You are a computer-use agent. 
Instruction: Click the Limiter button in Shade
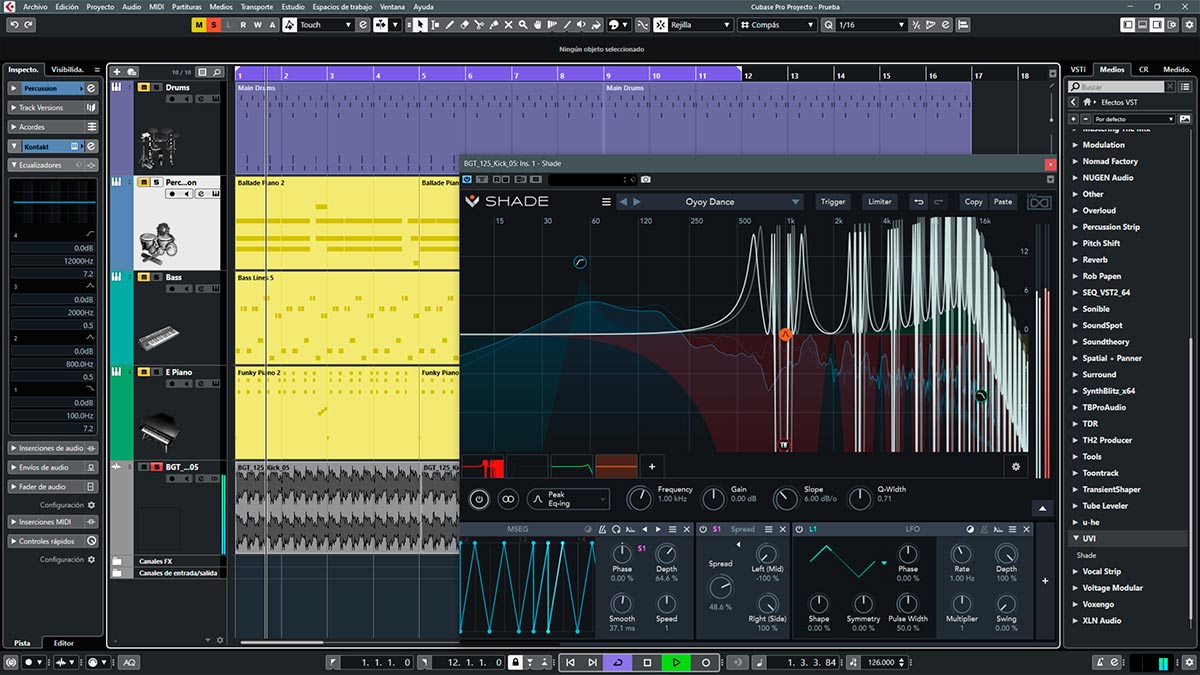pyautogui.click(x=879, y=202)
